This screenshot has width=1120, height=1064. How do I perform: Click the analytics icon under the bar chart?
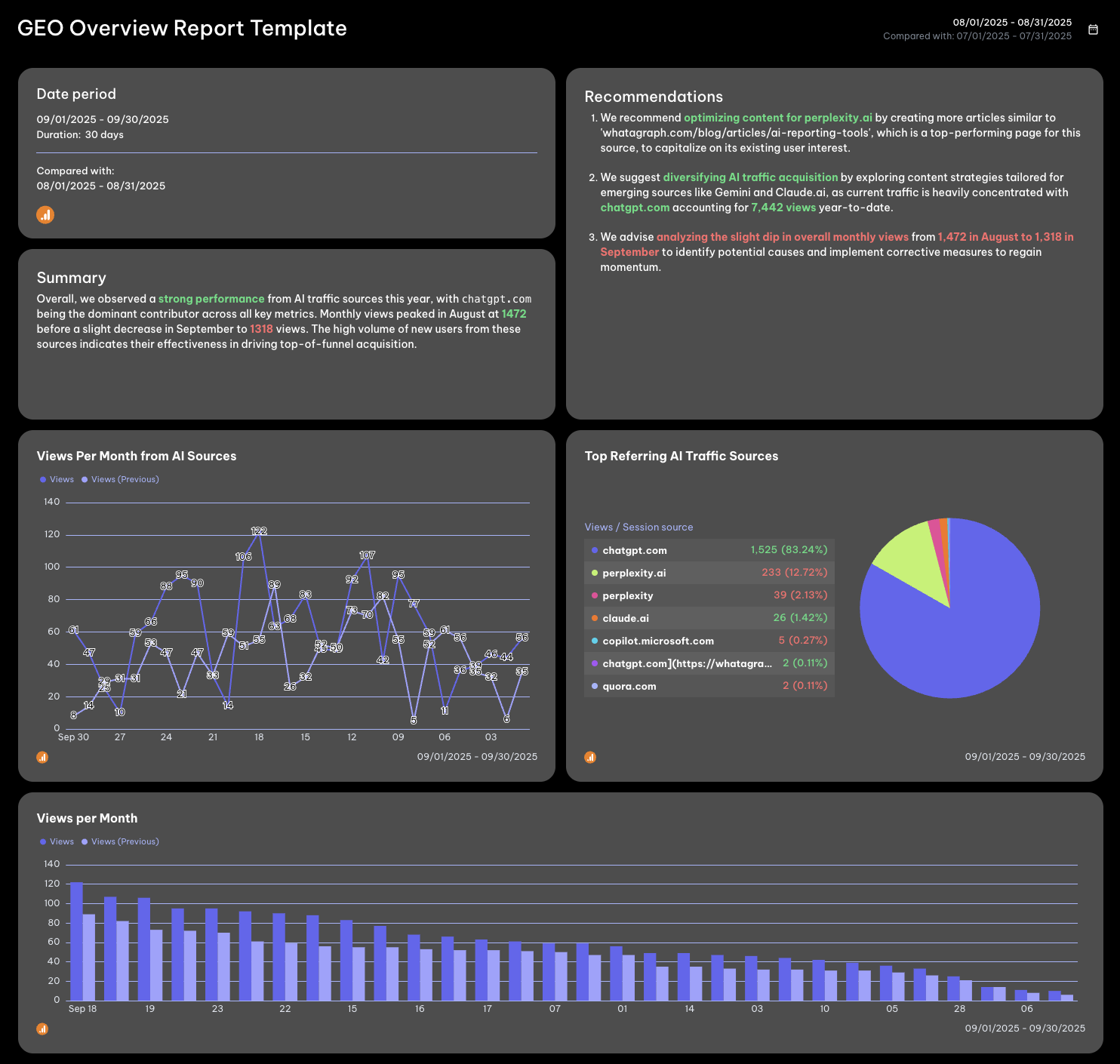(42, 1029)
